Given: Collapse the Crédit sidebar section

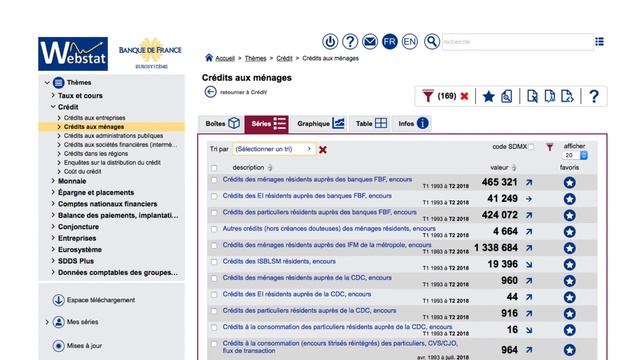Looking at the screenshot, I should tap(53, 107).
